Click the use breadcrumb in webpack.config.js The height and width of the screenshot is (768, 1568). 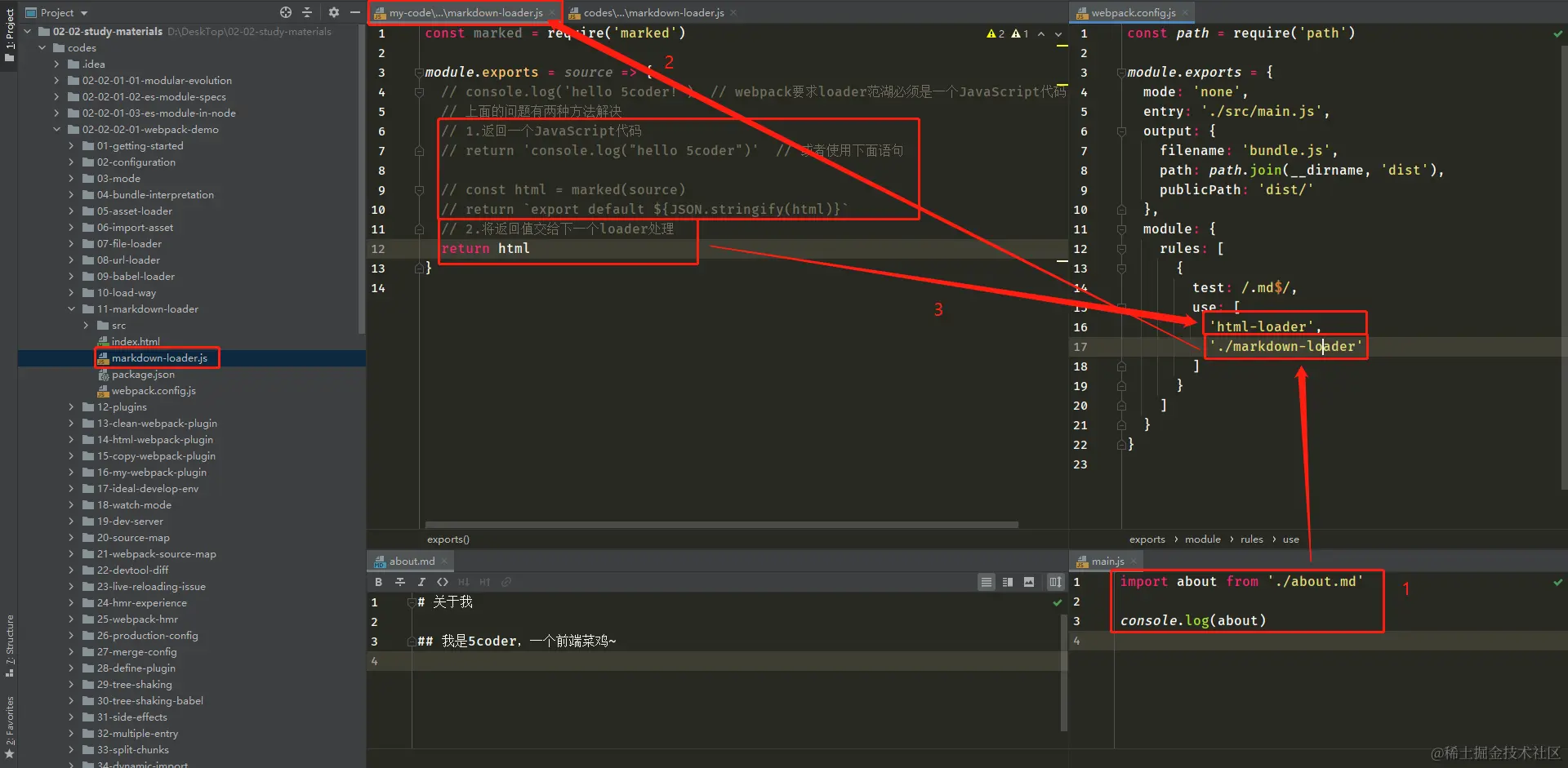pyautogui.click(x=1291, y=539)
